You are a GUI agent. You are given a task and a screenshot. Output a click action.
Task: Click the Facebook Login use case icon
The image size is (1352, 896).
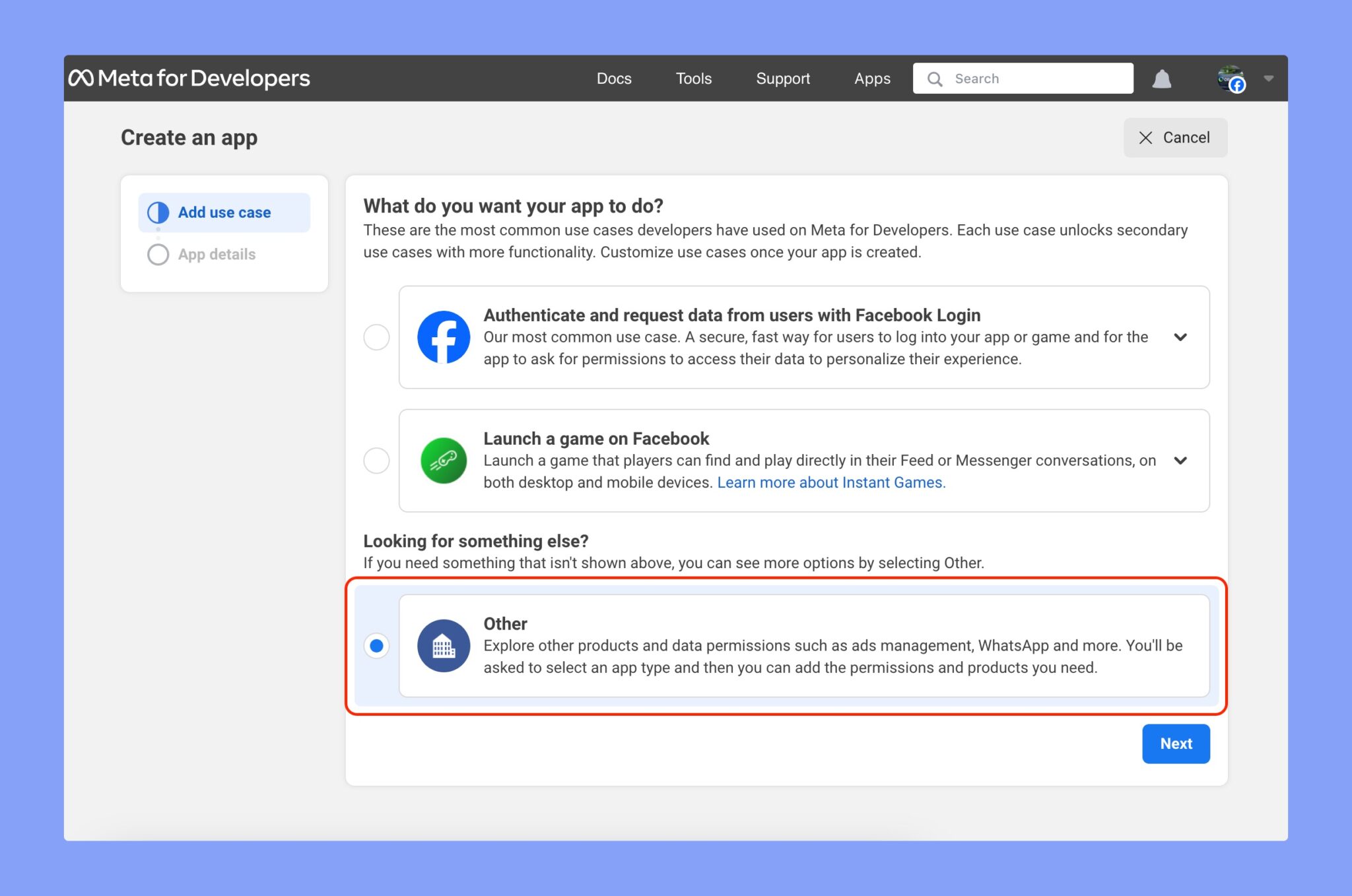(x=443, y=337)
